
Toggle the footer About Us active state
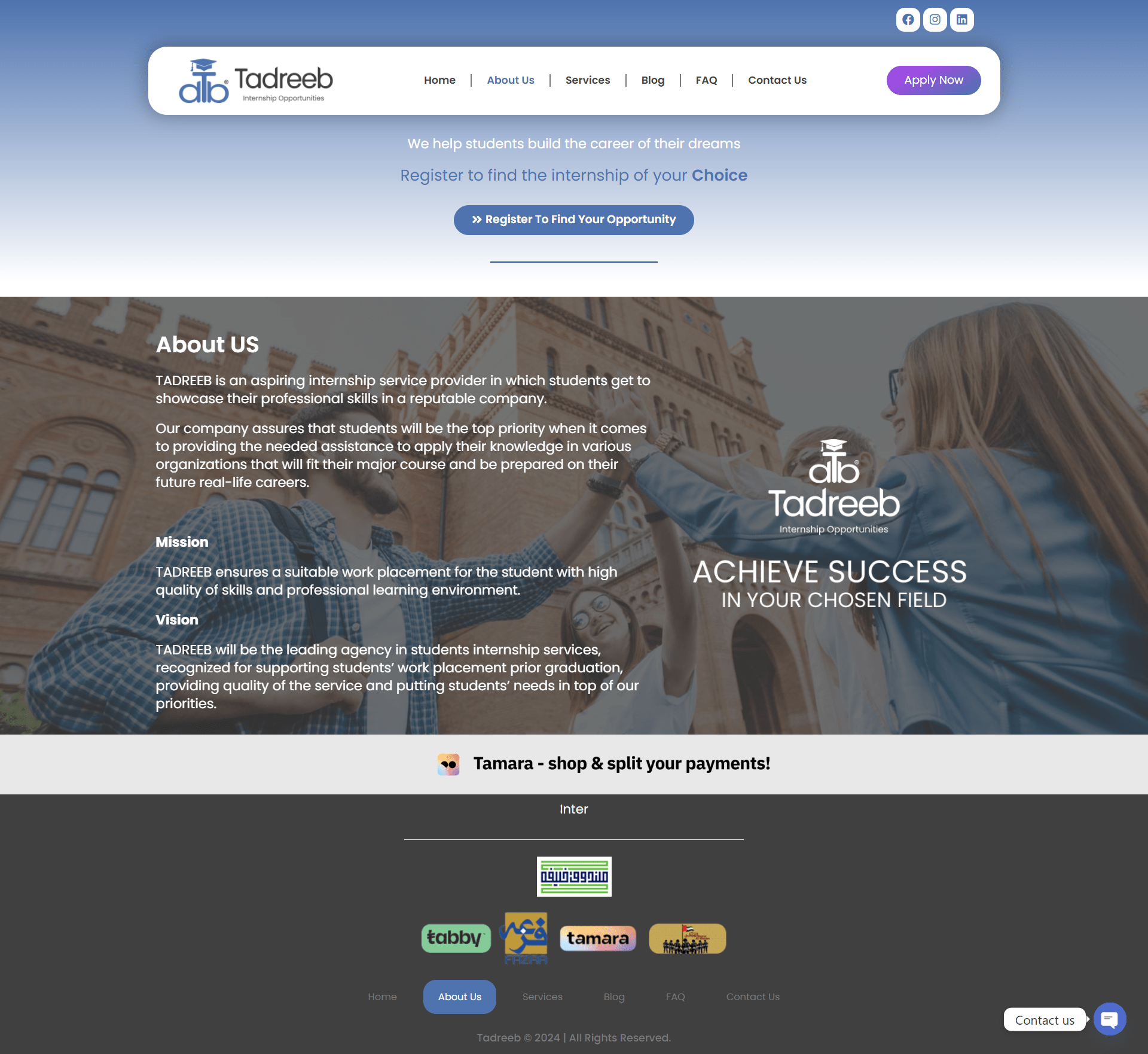coord(459,996)
